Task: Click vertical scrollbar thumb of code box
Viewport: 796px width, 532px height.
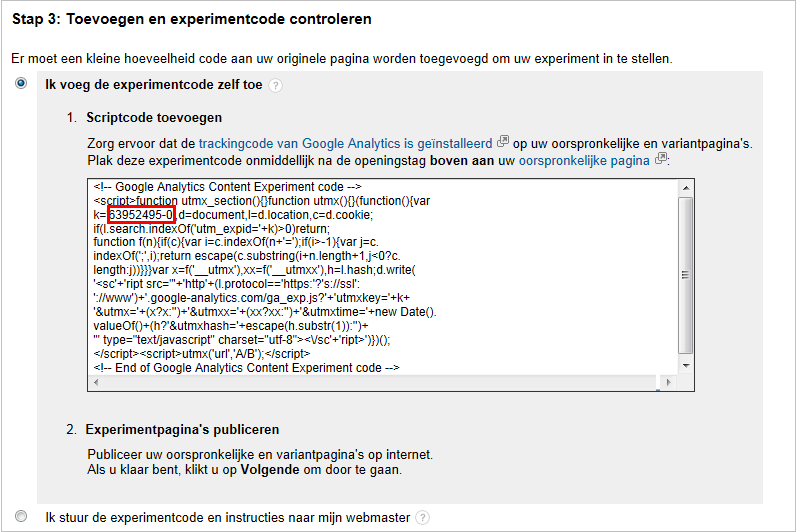Action: [x=686, y=275]
